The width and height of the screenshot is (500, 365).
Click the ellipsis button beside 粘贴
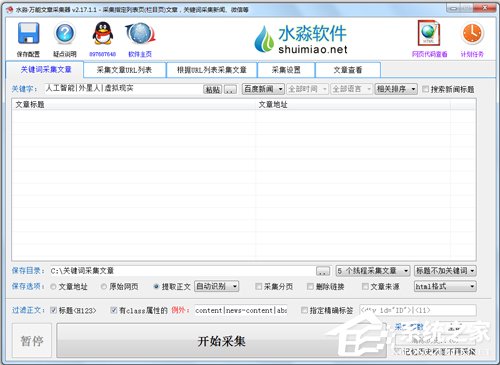(x=230, y=89)
